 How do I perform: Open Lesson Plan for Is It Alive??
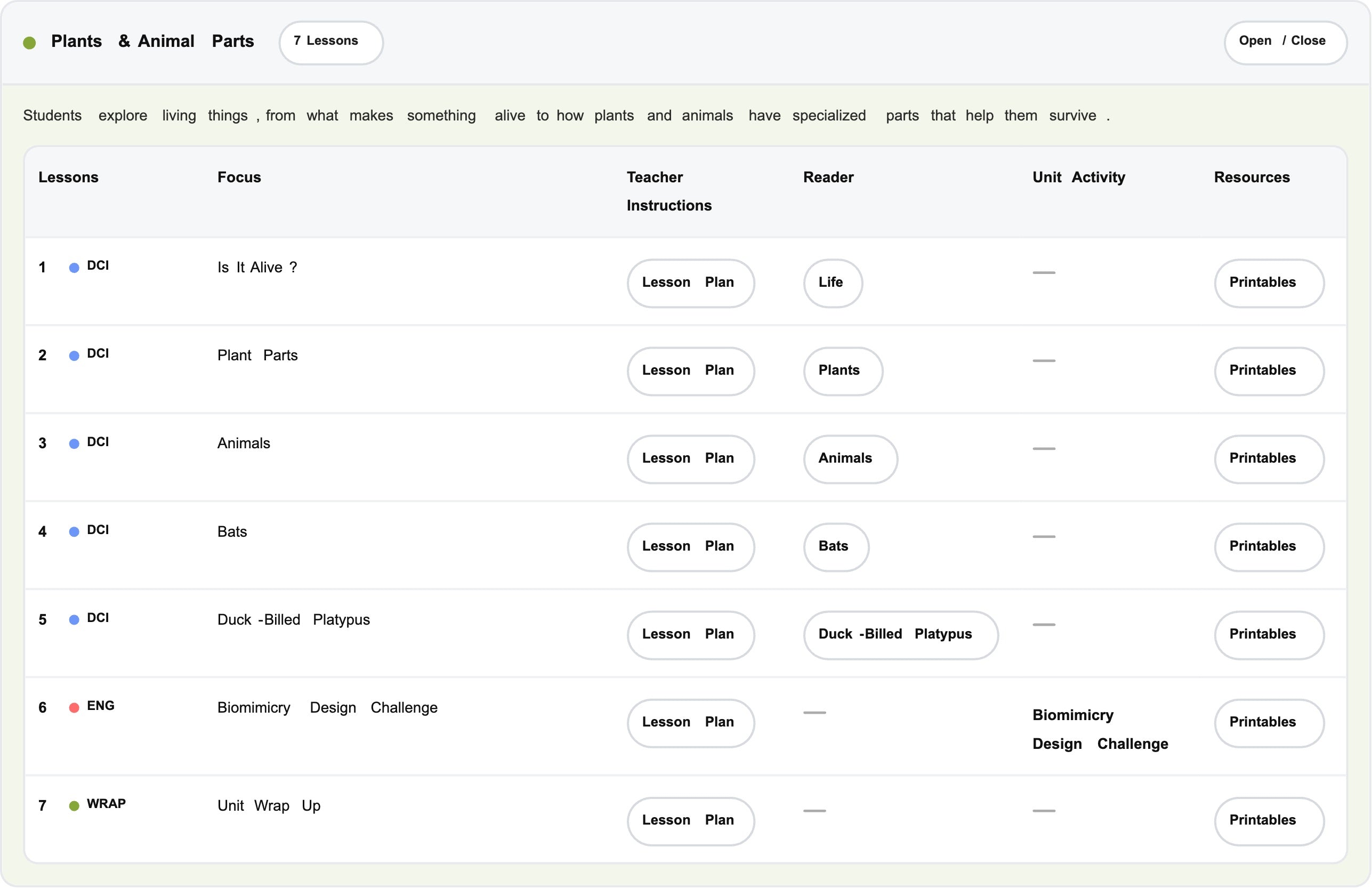pos(690,283)
